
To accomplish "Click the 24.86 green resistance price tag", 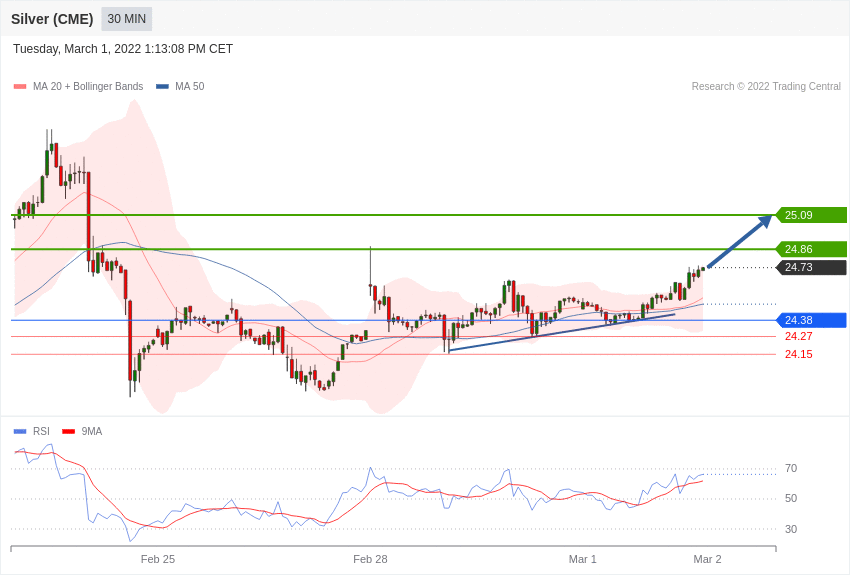I will point(811,249).
